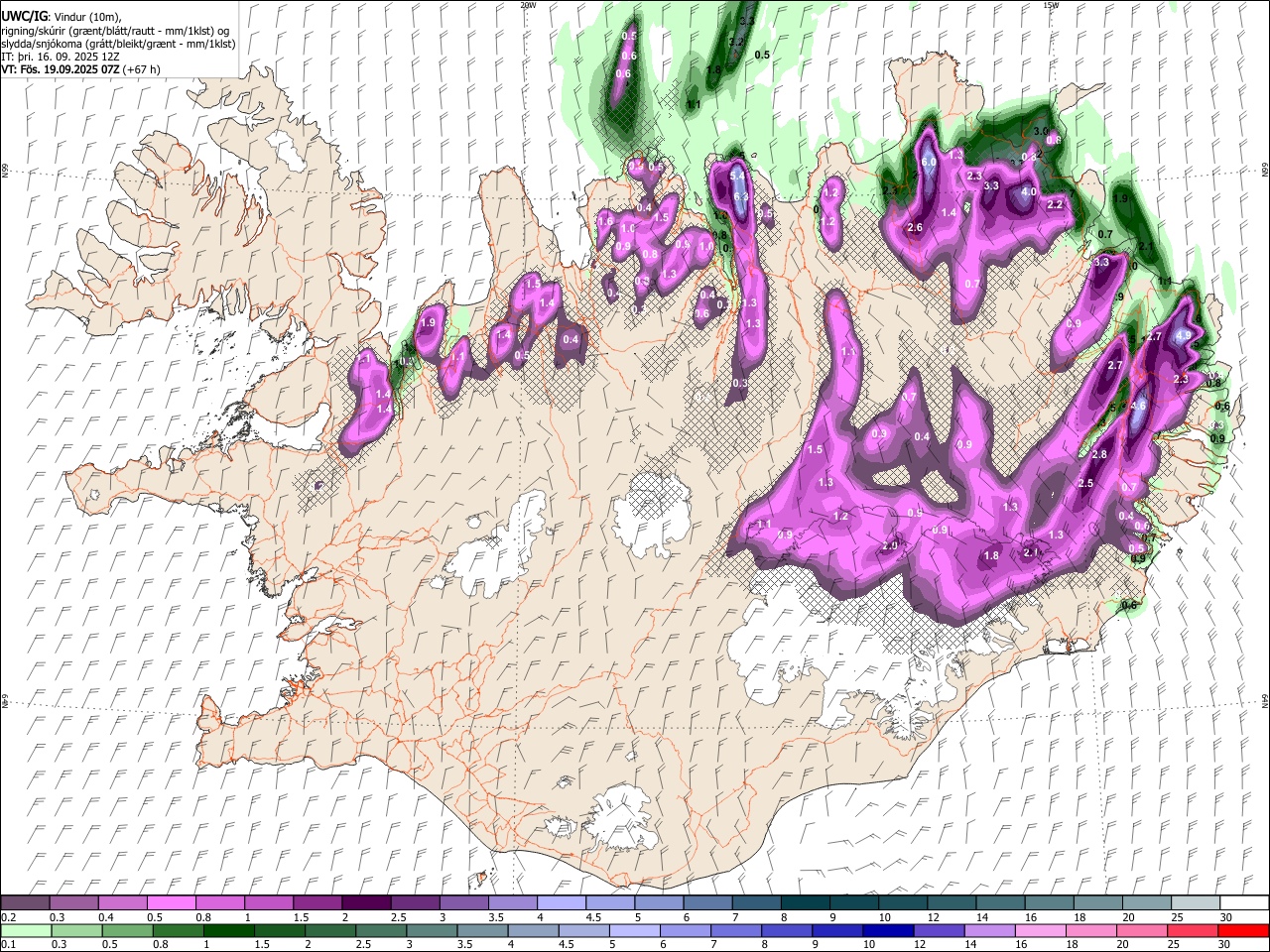Select the bright red rain-scale swatch labeled 30
Image resolution: width=1270 pixels, height=952 pixels.
click(1244, 931)
